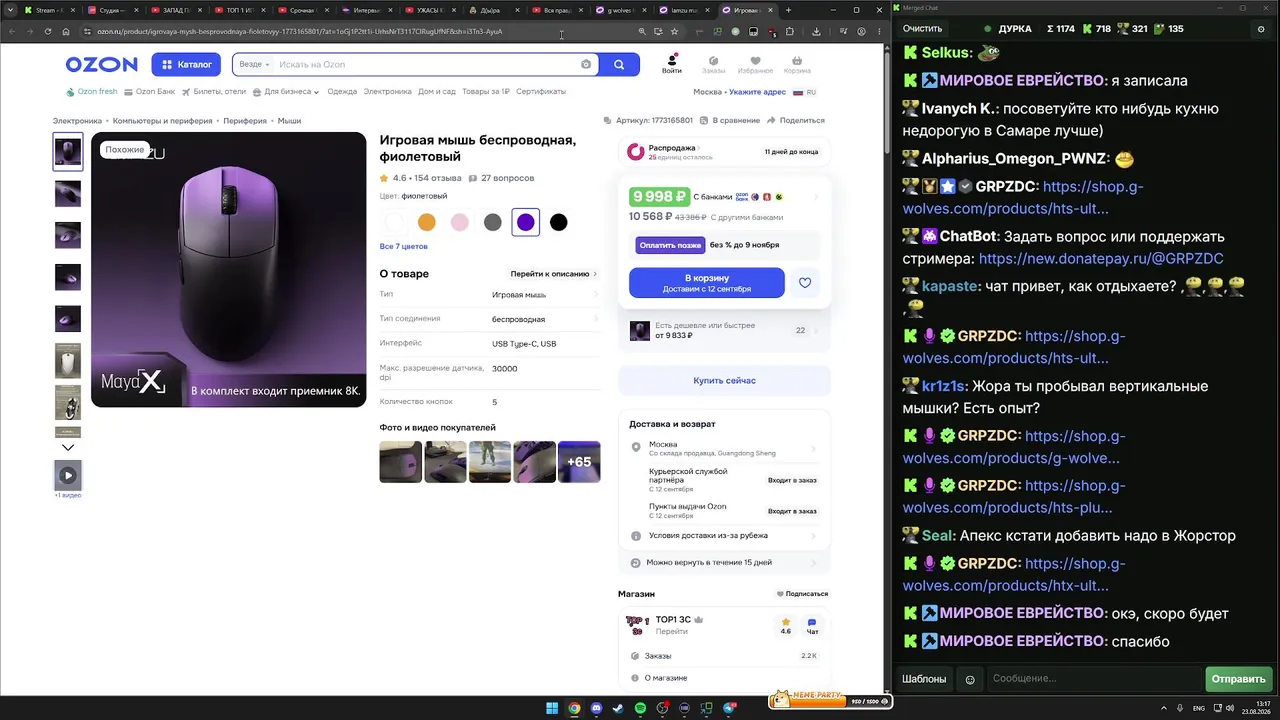Expand Есть дешевле или быстрее offers

pyautogui.click(x=724, y=330)
